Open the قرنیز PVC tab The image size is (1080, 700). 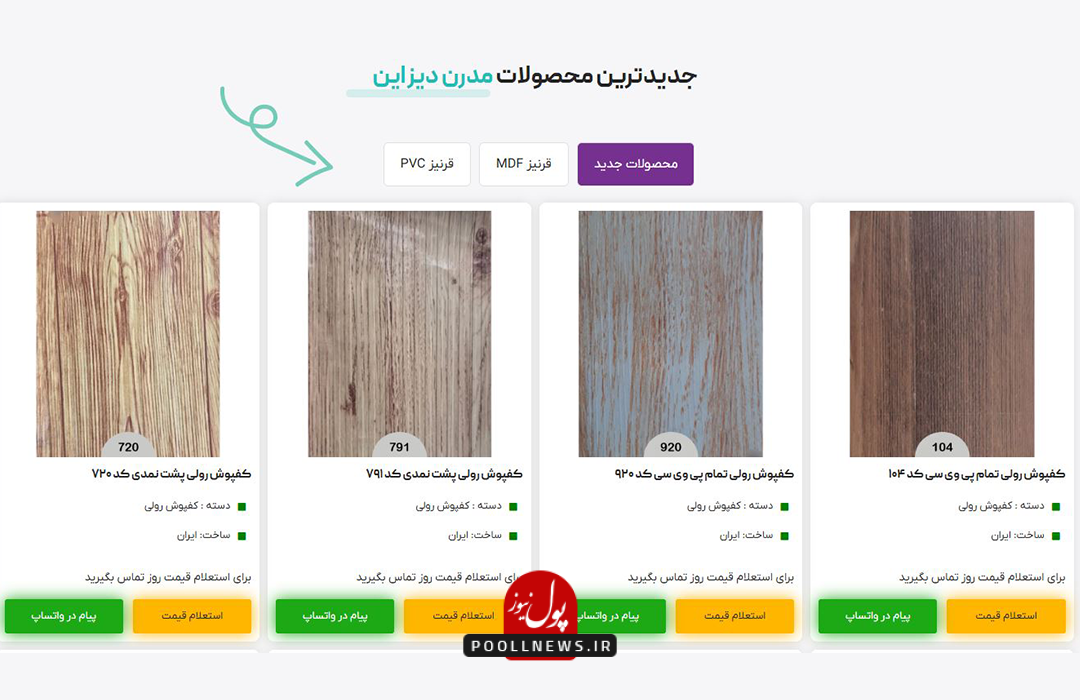(x=427, y=164)
